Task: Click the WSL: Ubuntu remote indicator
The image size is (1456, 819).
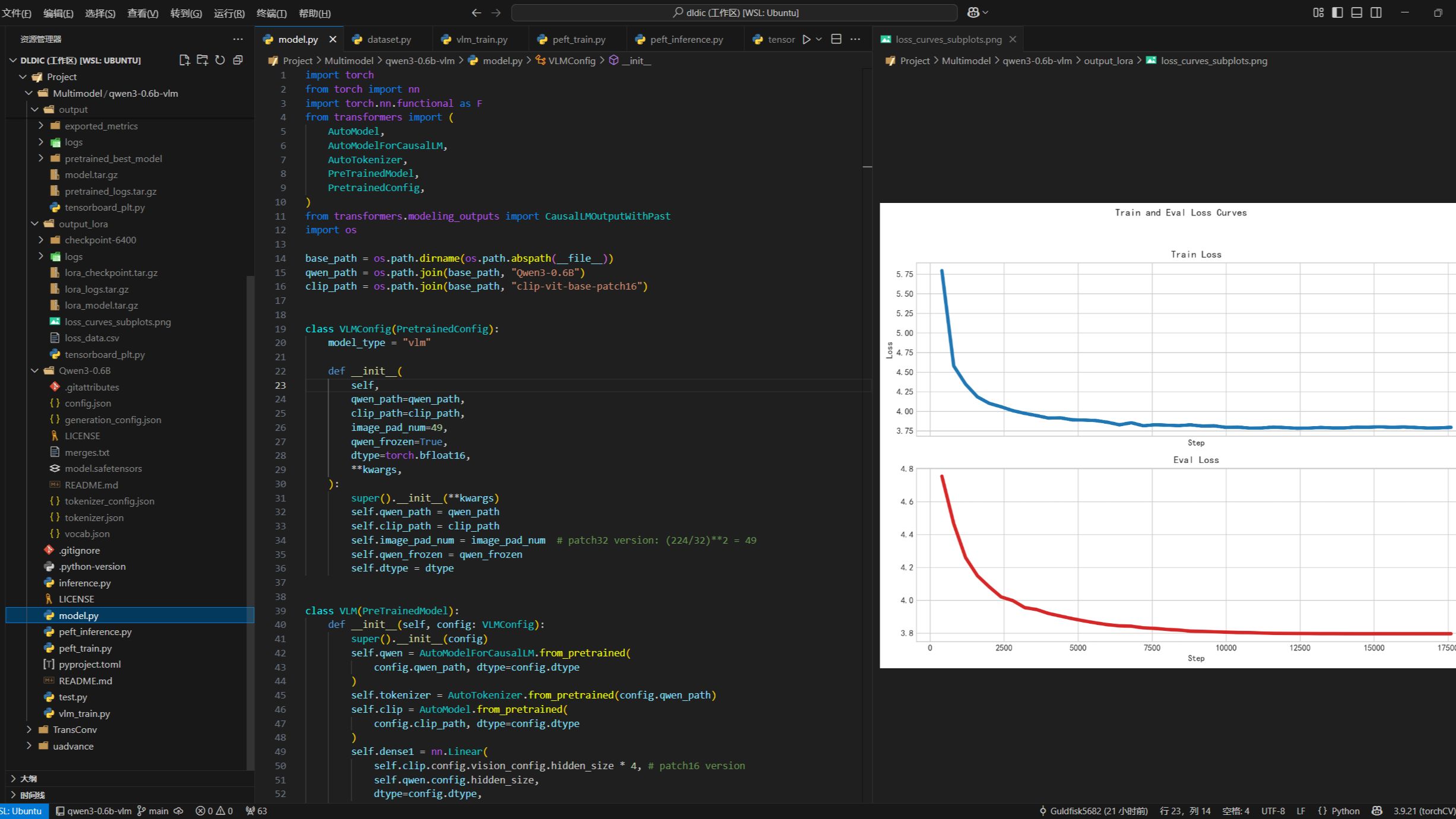Action: pos(23,811)
